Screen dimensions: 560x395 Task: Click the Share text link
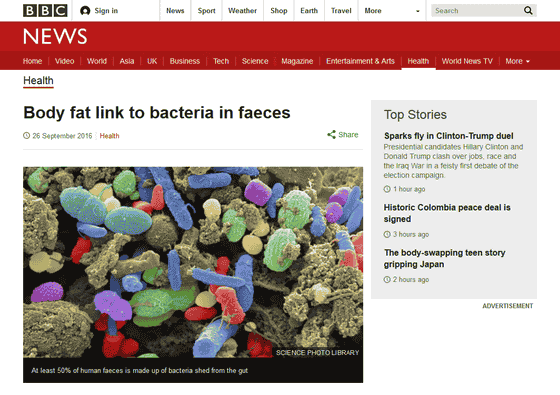[x=348, y=135]
